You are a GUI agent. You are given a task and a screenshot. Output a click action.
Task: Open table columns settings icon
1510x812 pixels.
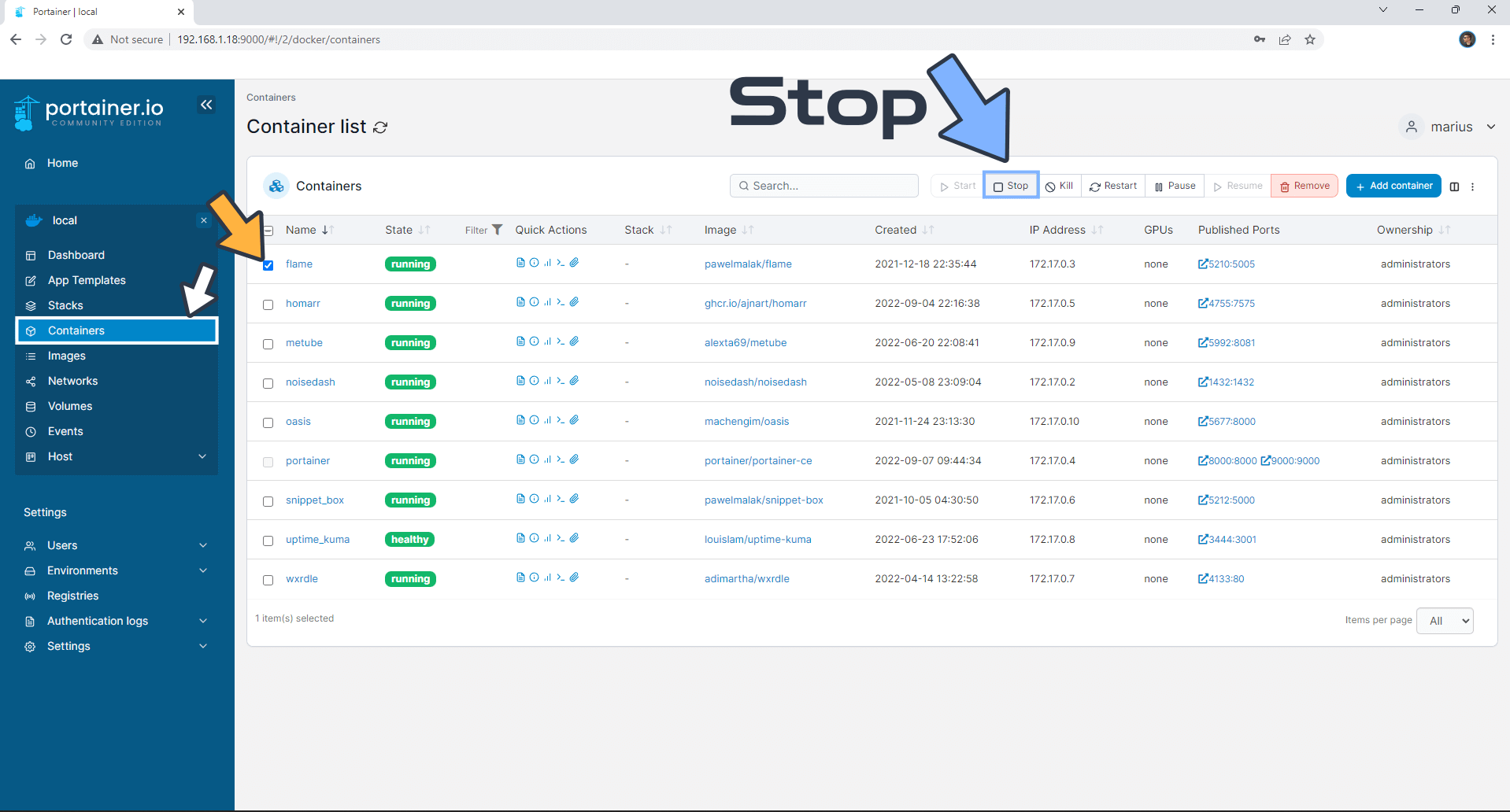pyautogui.click(x=1454, y=186)
